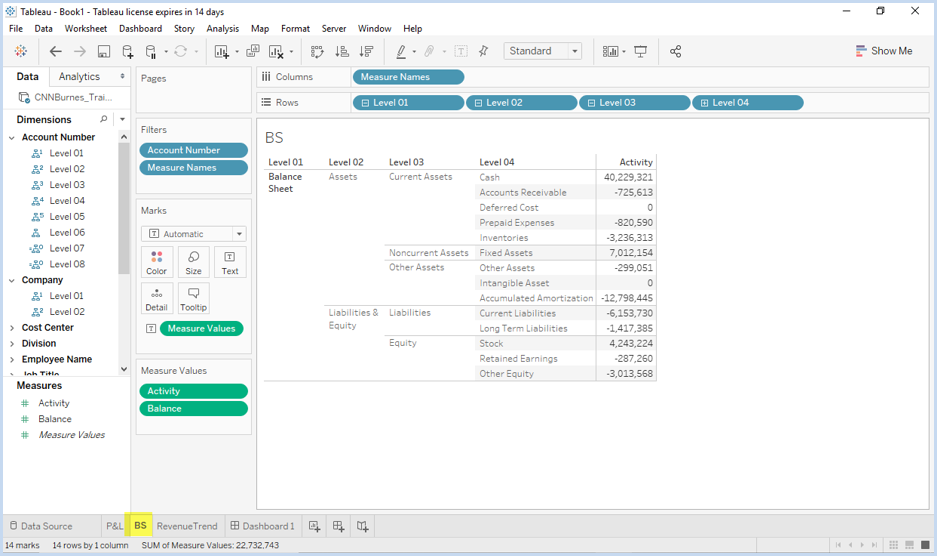Viewport: 937px width, 556px height.
Task: Swap rows and columns icon
Action: 317,51
